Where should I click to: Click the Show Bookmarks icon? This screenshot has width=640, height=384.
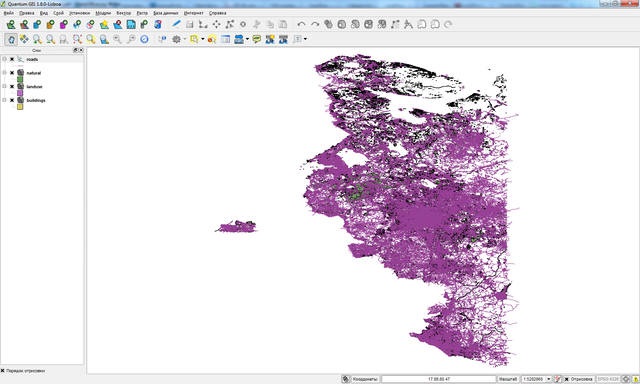click(x=283, y=39)
